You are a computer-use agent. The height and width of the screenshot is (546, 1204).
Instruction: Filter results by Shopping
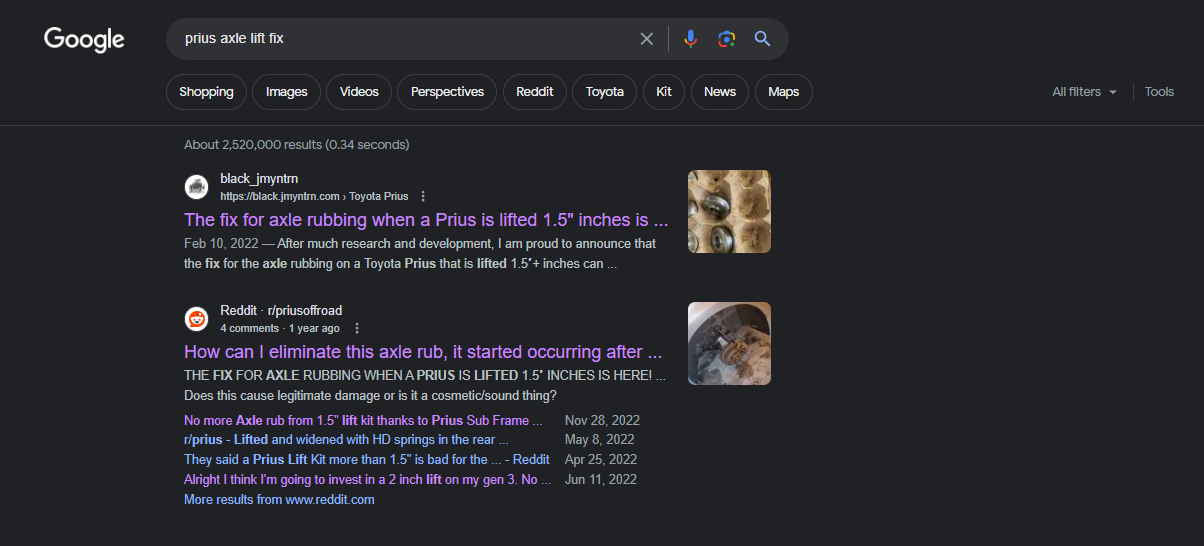[x=206, y=92]
